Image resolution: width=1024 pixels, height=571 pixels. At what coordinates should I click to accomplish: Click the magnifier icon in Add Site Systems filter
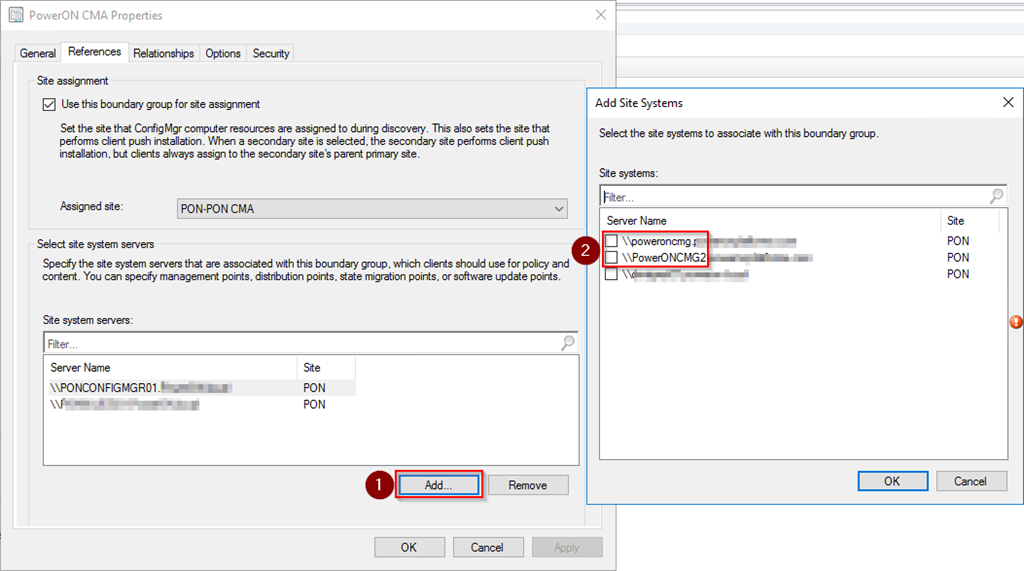996,197
